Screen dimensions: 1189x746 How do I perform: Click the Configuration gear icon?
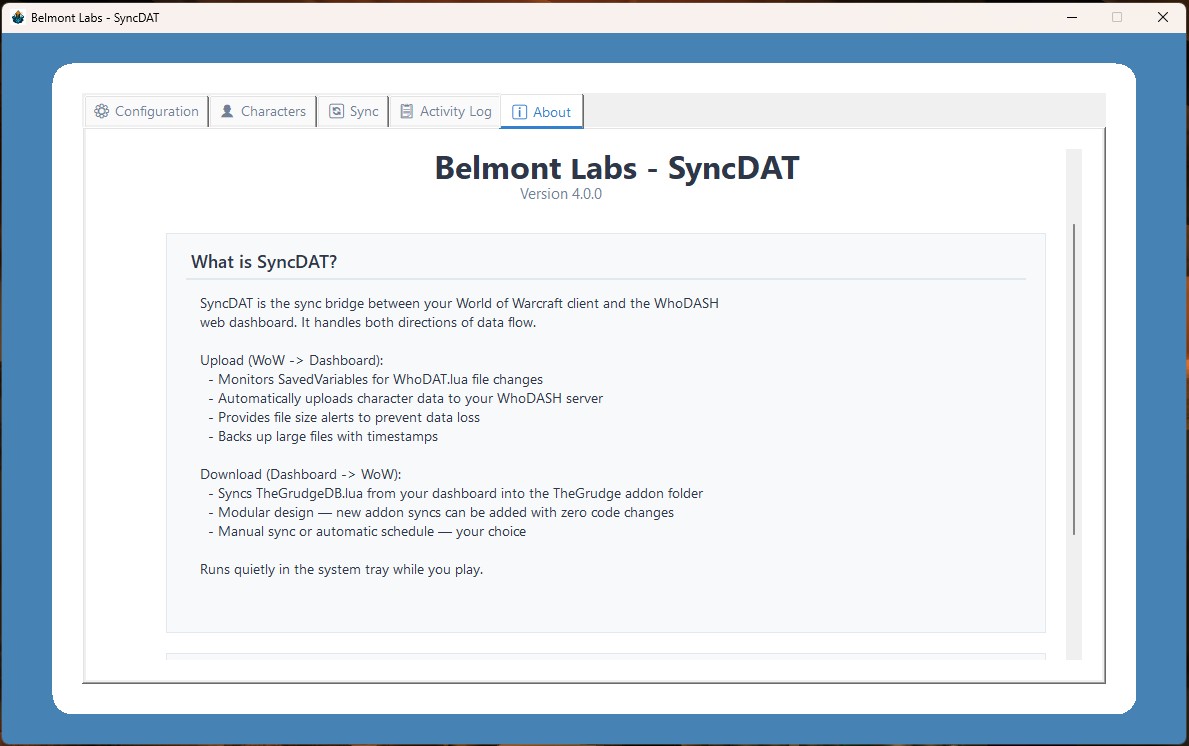pyautogui.click(x=101, y=112)
